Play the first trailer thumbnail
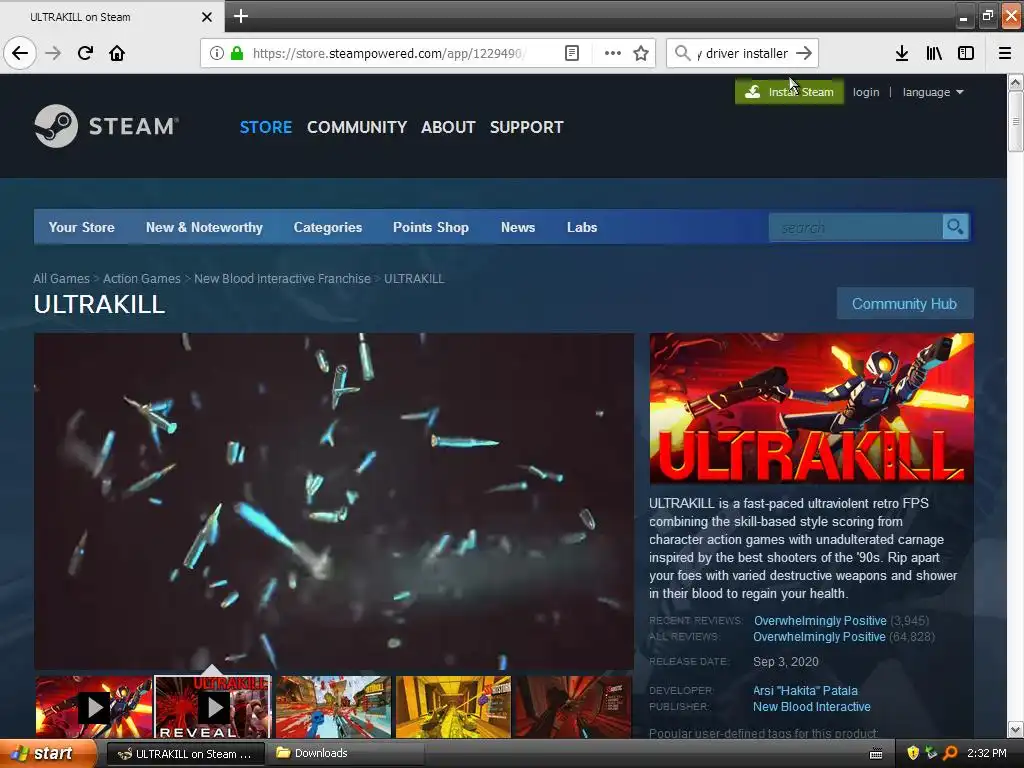The width and height of the screenshot is (1024, 768). tap(94, 707)
